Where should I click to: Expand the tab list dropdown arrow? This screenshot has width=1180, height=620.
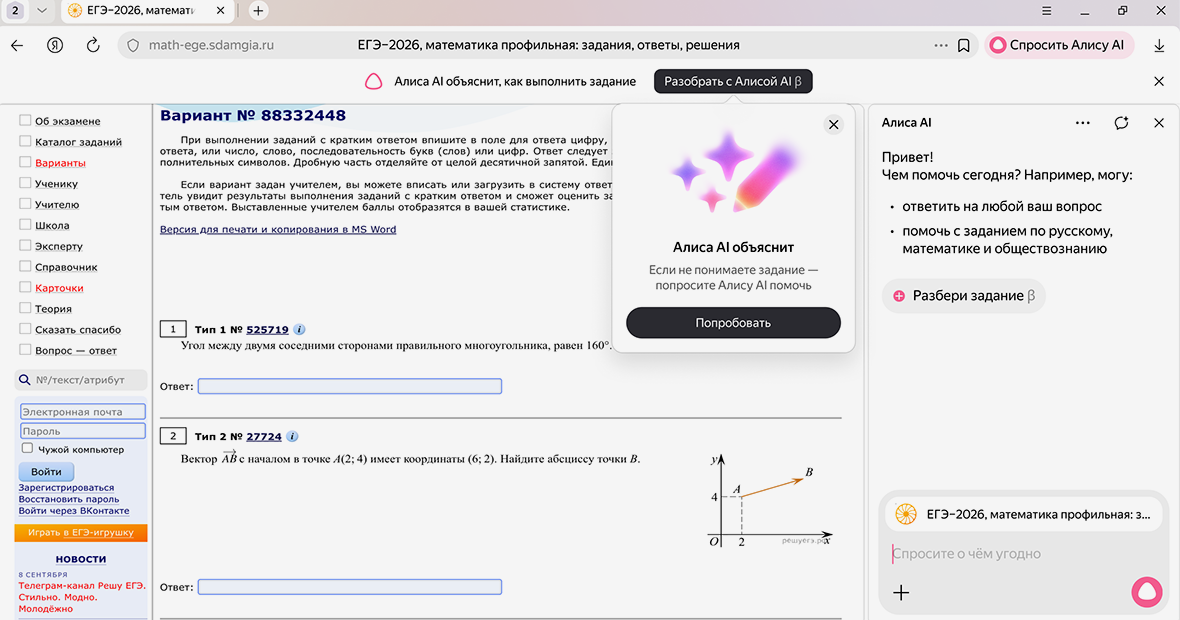click(41, 10)
